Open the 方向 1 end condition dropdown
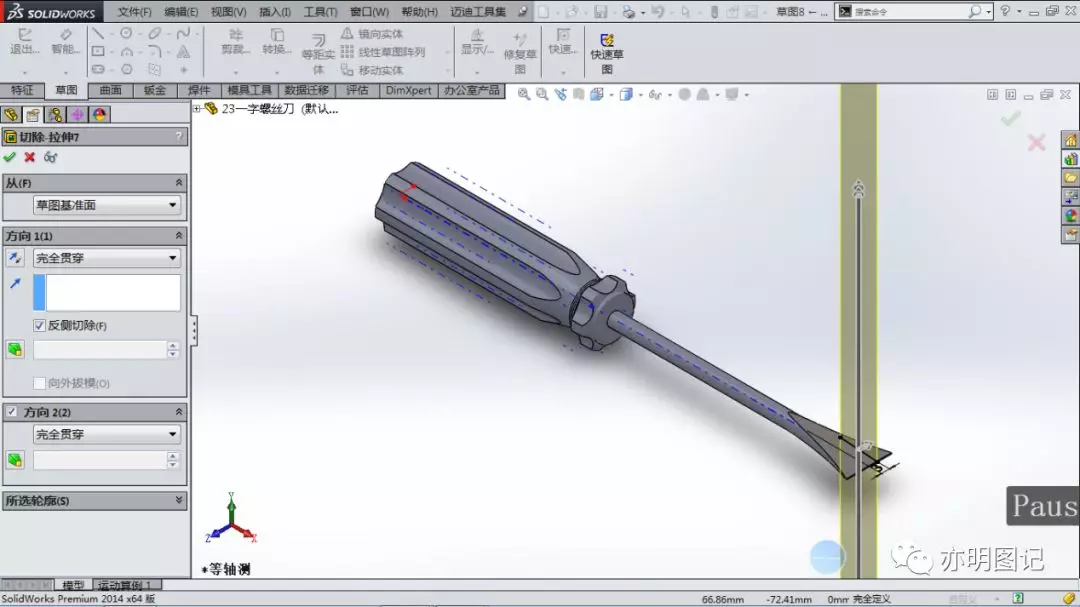The width and height of the screenshot is (1080, 607). click(x=106, y=258)
